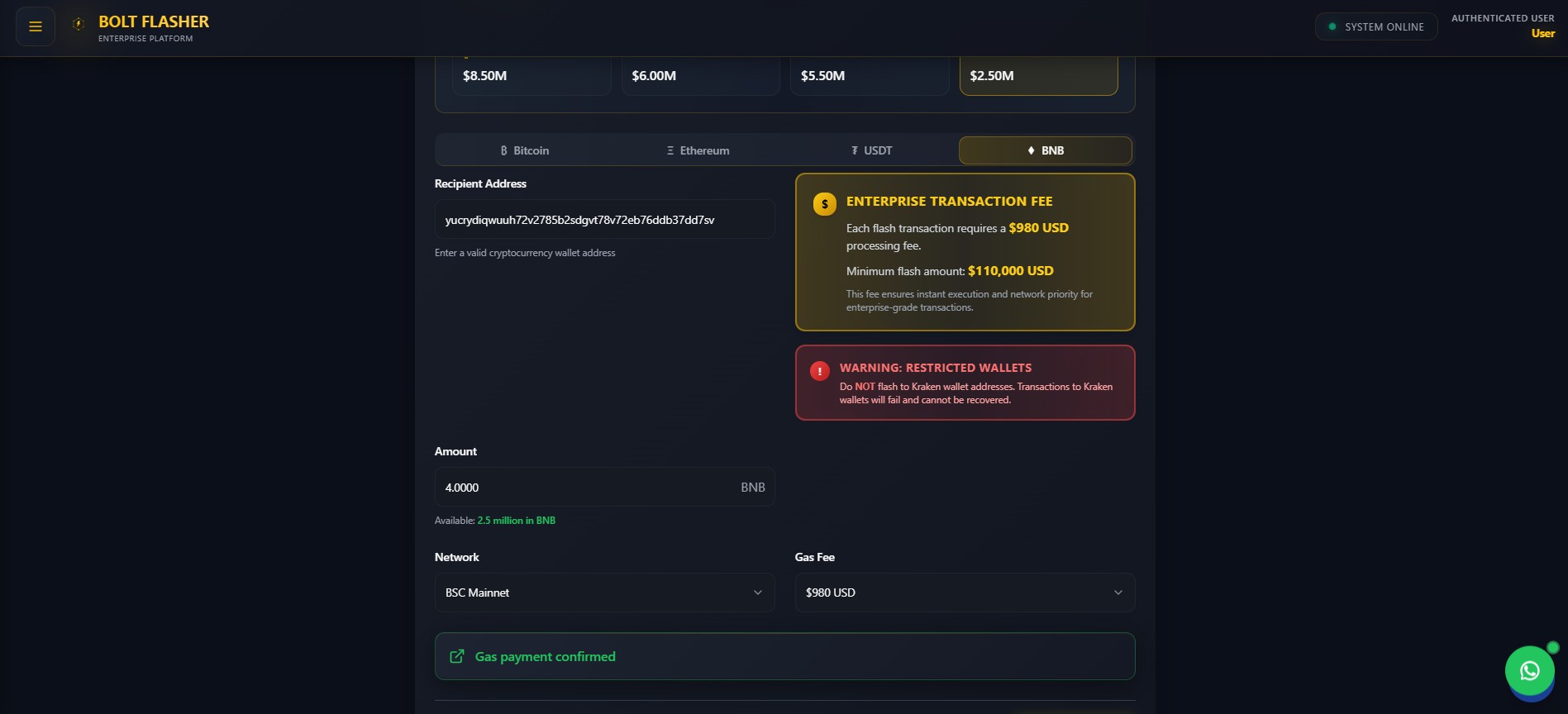Click the Authenticated User profile label
Image resolution: width=1568 pixels, height=714 pixels.
(1503, 26)
